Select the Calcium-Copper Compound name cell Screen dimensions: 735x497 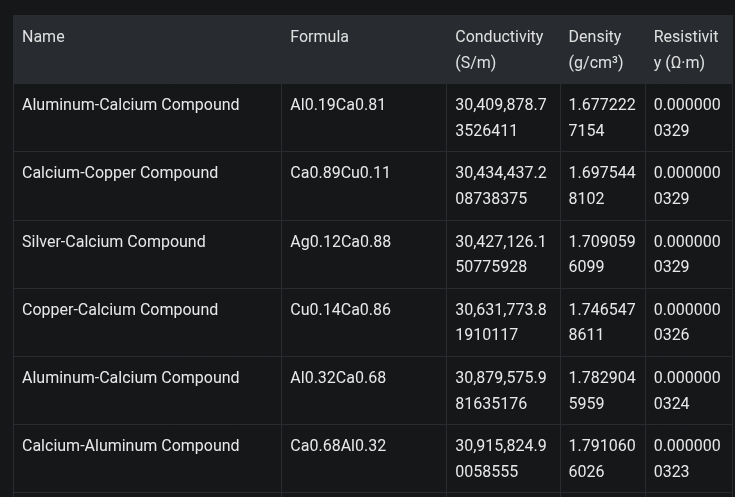(x=120, y=173)
